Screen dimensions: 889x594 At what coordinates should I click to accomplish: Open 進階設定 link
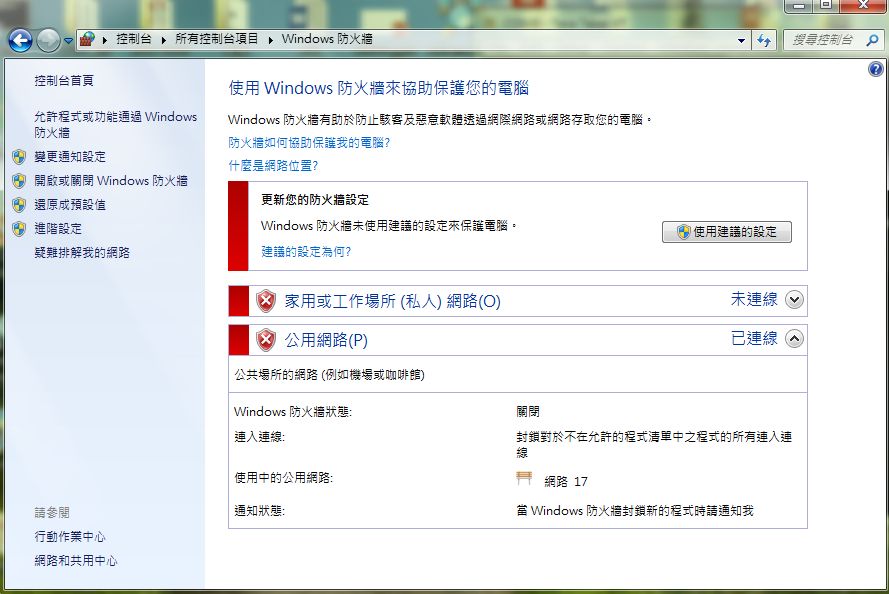click(x=58, y=228)
